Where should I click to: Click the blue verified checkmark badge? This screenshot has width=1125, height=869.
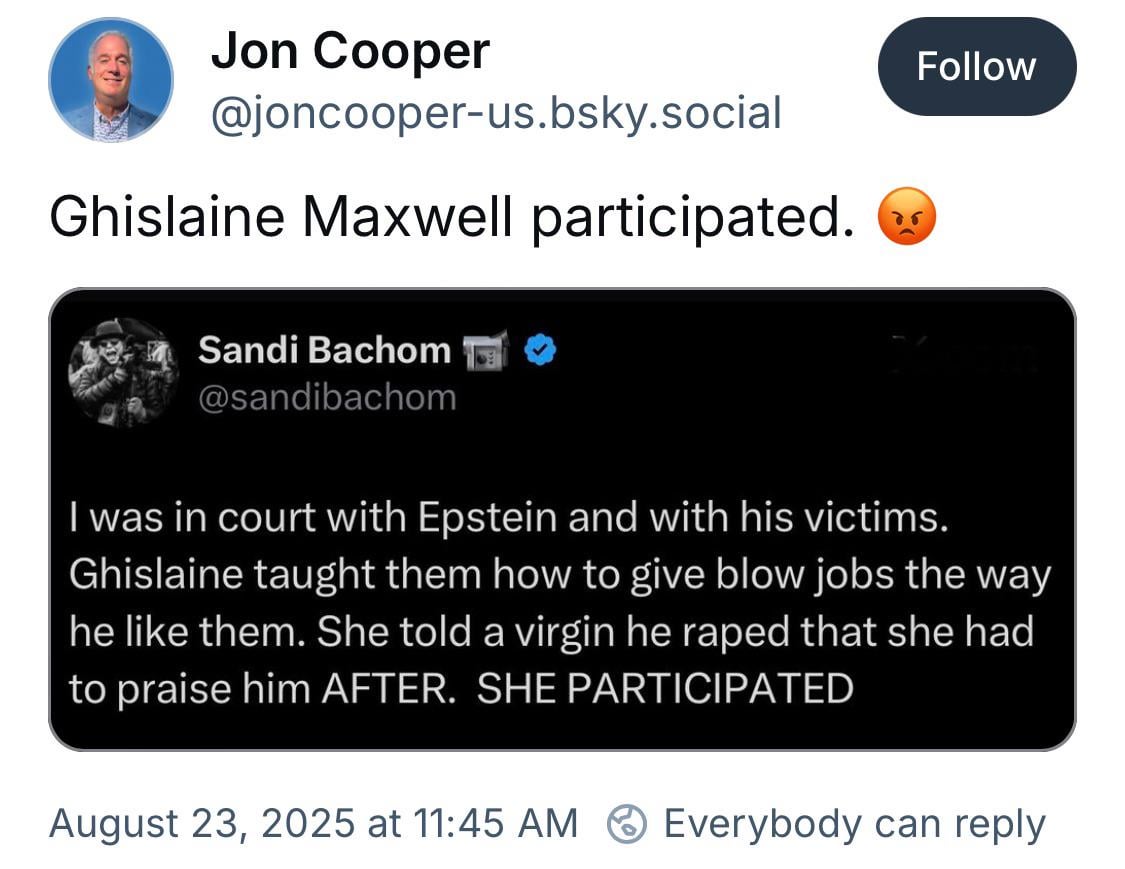pos(540,350)
